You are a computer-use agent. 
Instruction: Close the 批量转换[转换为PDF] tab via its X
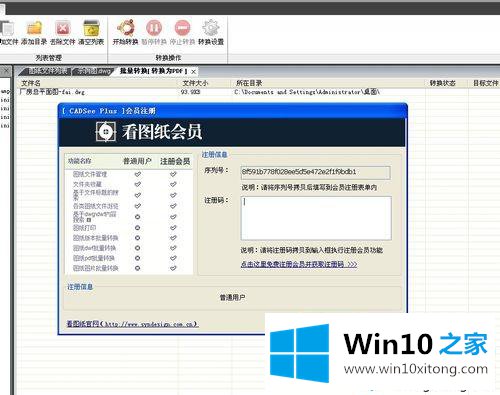coord(193,71)
